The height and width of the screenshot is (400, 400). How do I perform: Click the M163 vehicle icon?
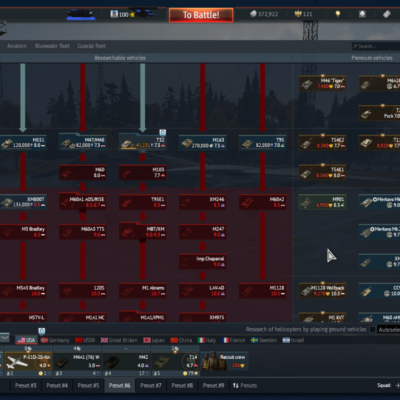(187, 144)
